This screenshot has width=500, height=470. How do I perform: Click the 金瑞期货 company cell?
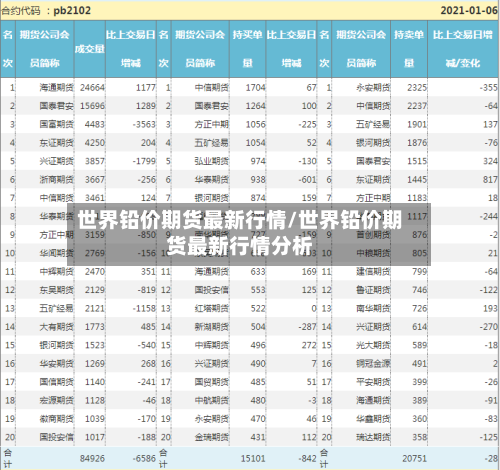[212, 437]
